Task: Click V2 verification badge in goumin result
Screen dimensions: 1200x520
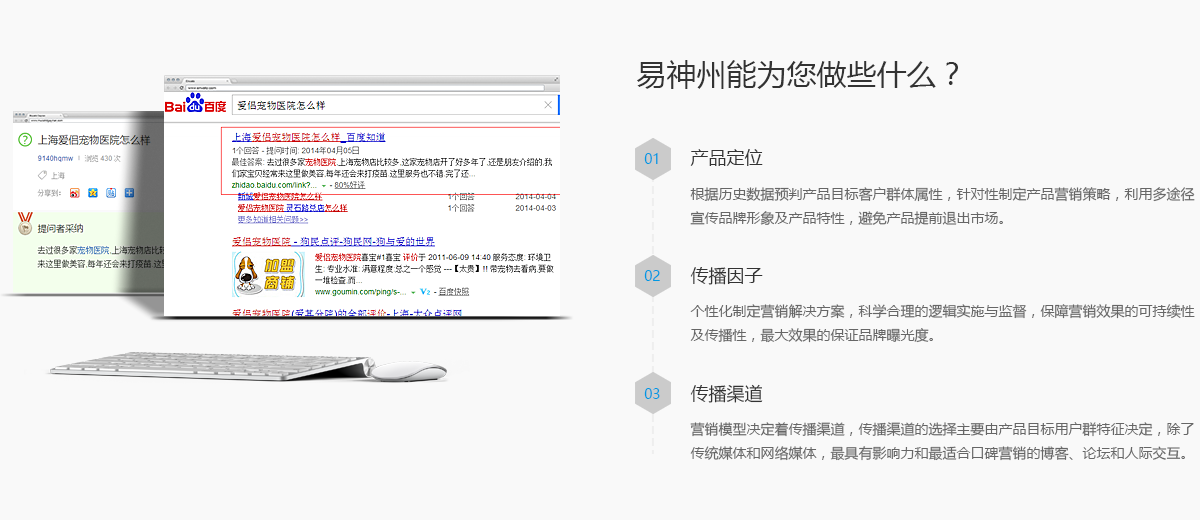Action: tap(425, 292)
